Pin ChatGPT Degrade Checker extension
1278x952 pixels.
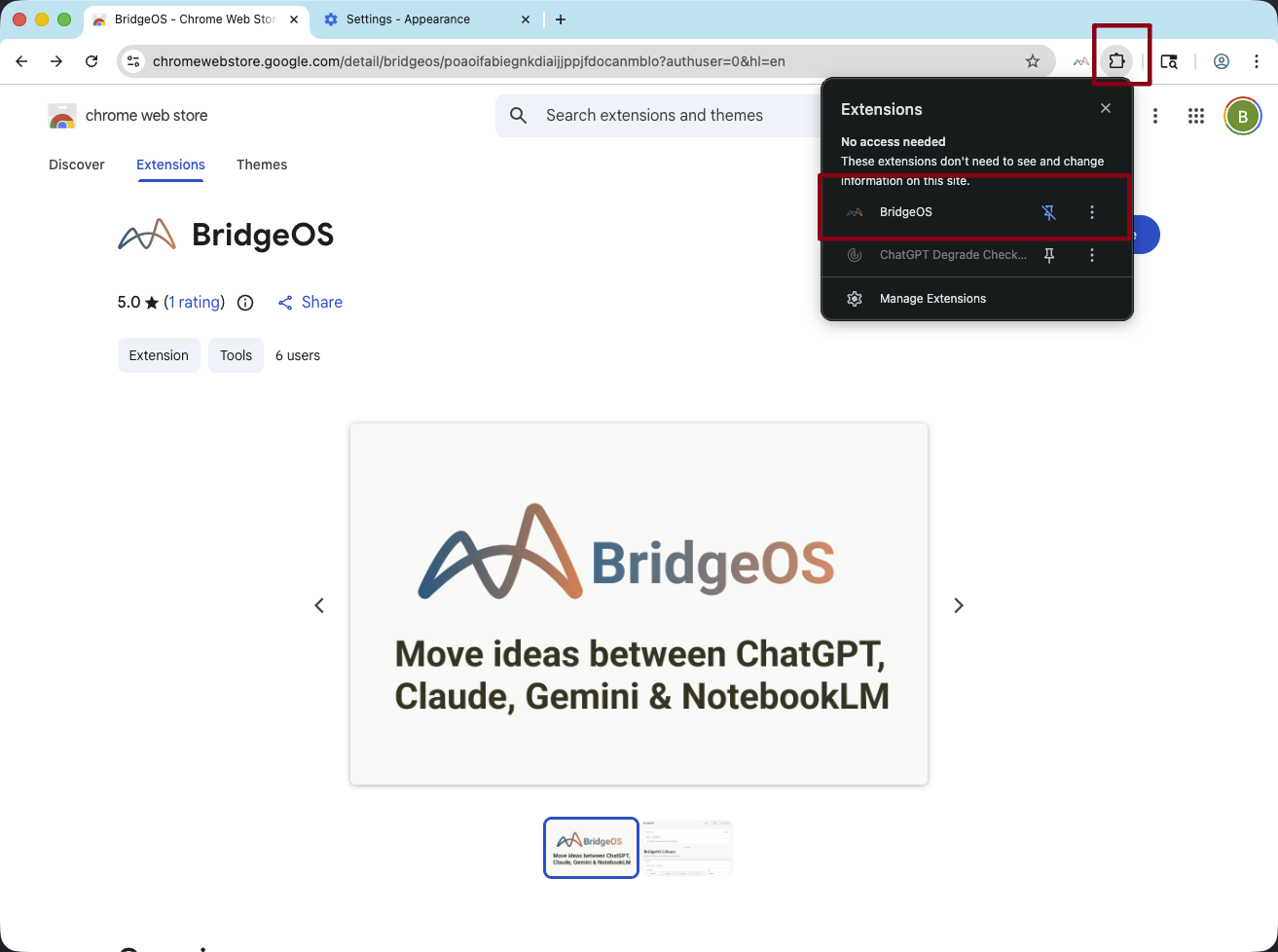click(1048, 255)
